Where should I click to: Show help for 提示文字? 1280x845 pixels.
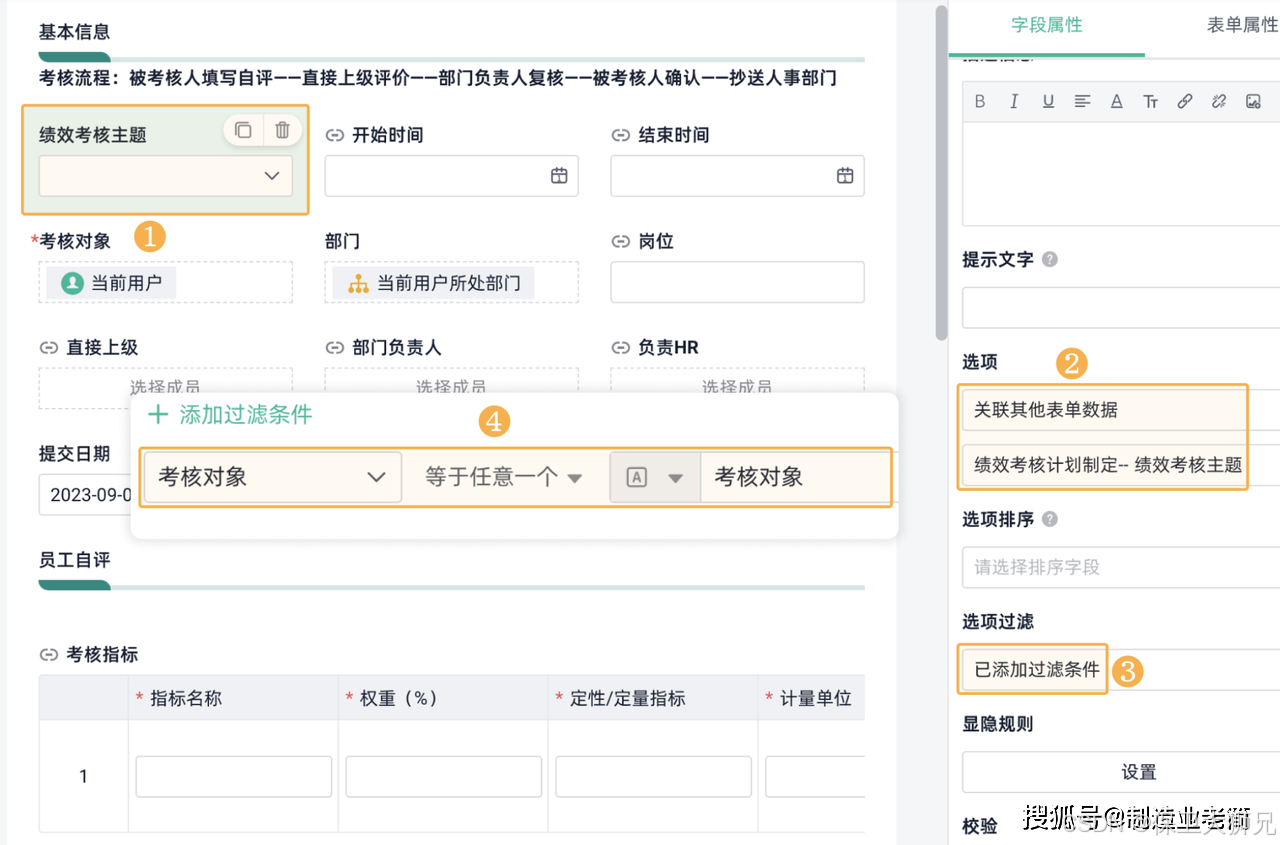1049,259
